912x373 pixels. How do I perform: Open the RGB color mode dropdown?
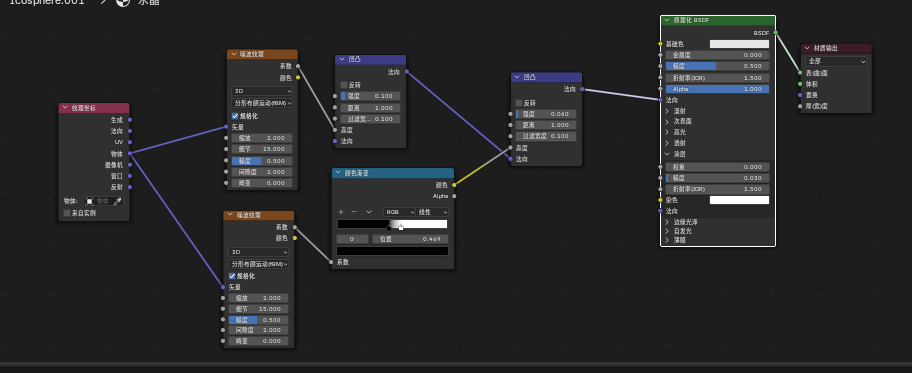pyautogui.click(x=399, y=212)
